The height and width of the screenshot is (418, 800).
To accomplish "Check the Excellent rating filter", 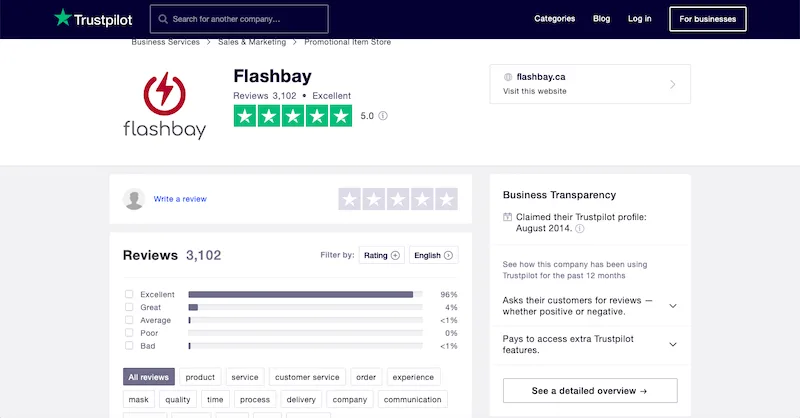I will (129, 294).
